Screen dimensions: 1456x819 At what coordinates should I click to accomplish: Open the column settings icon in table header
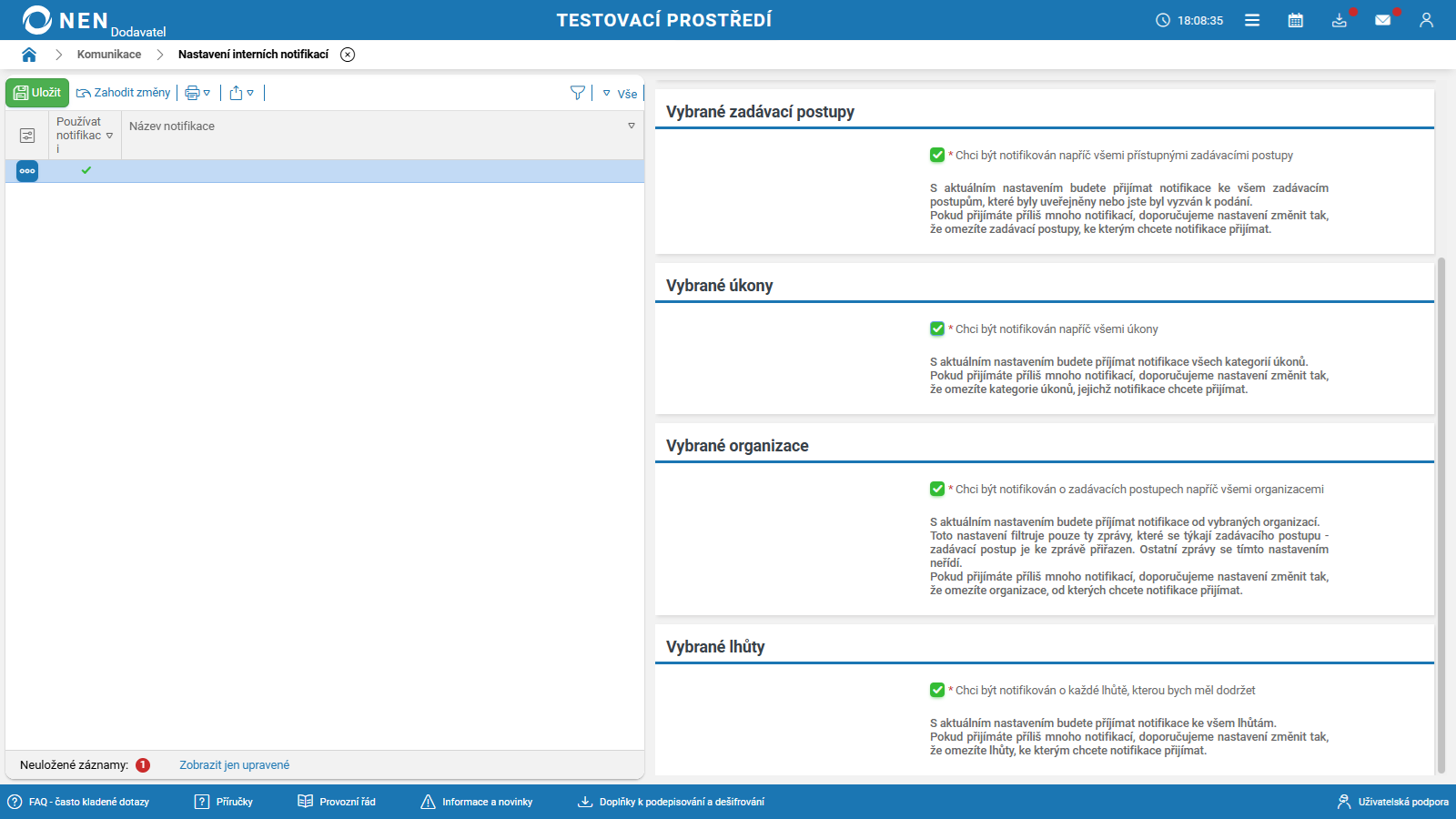coord(27,136)
